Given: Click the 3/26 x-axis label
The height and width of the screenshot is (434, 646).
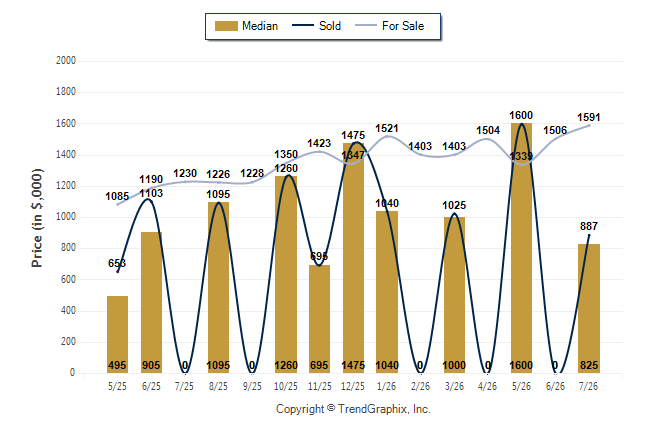Looking at the screenshot, I should pos(454,386).
